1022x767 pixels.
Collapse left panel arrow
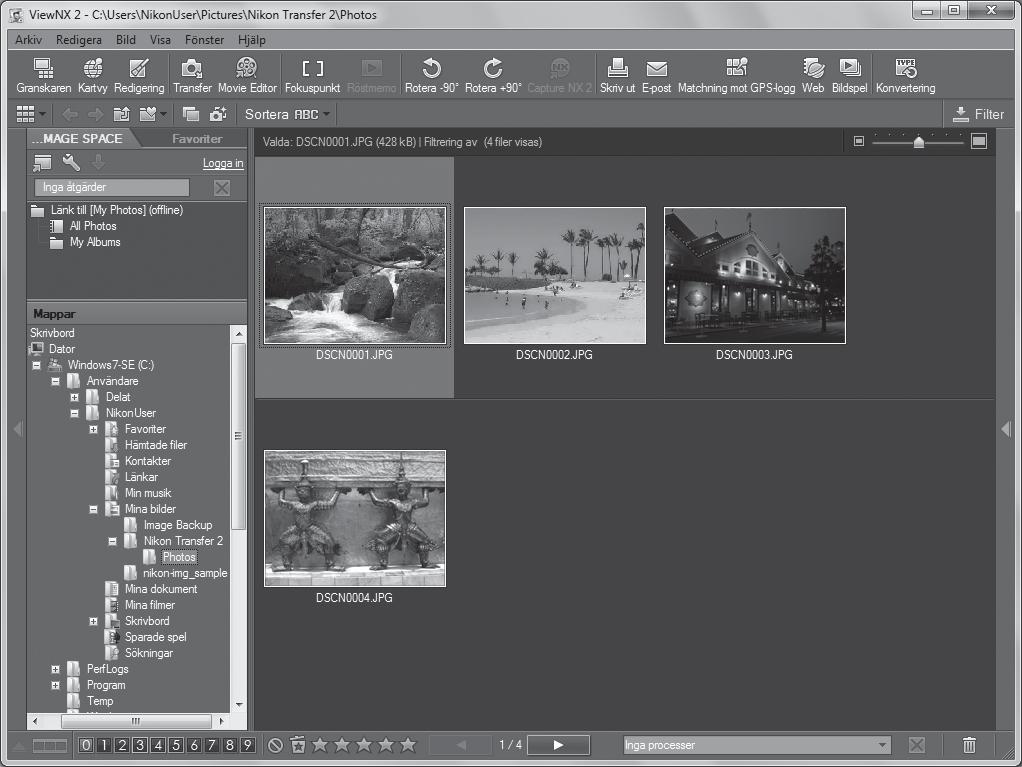(18, 429)
